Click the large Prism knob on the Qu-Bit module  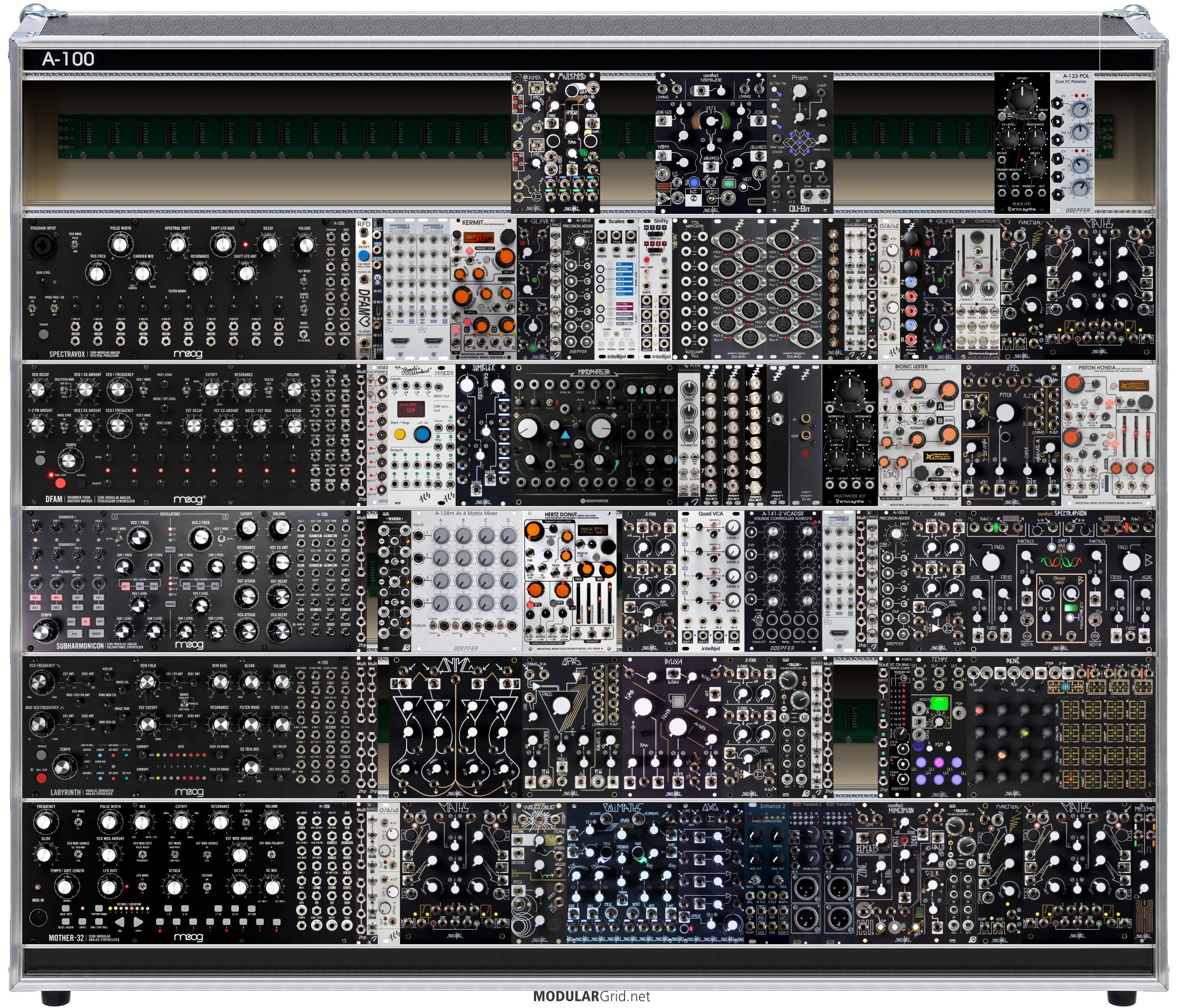pyautogui.click(x=800, y=92)
